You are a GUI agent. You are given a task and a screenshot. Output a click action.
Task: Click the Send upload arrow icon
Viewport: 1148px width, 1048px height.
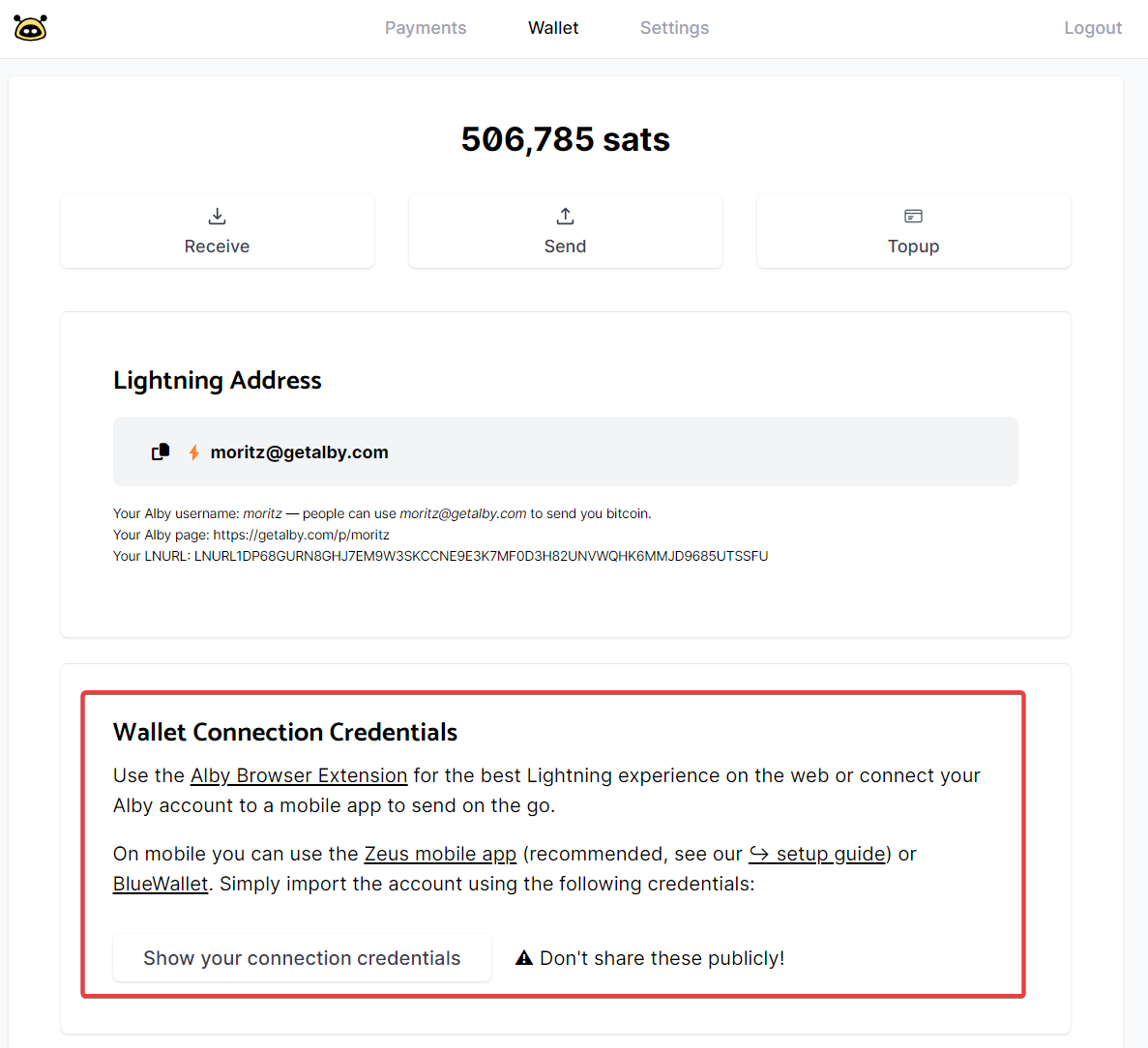coord(566,216)
